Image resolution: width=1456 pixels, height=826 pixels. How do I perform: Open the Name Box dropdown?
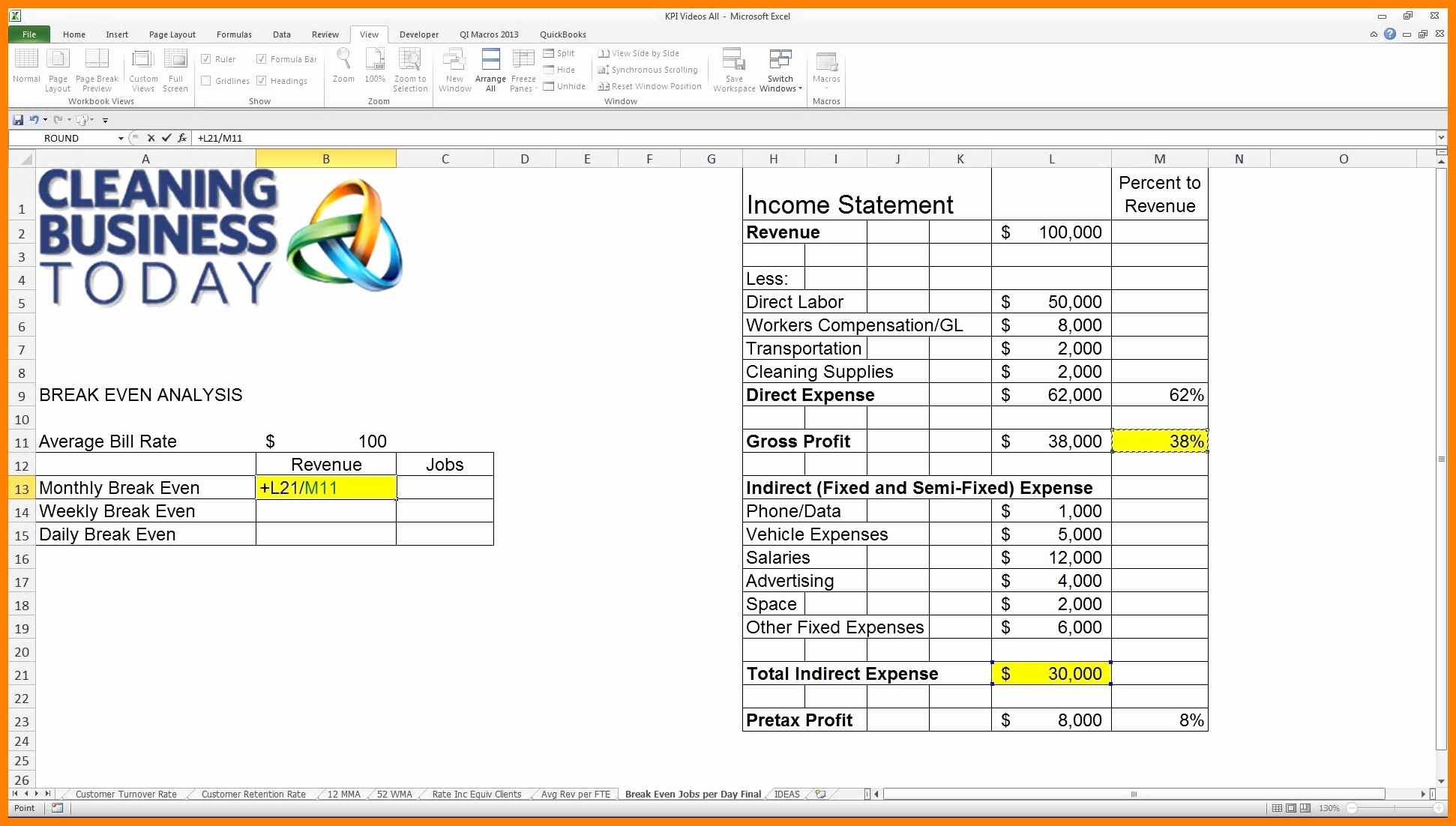point(120,138)
